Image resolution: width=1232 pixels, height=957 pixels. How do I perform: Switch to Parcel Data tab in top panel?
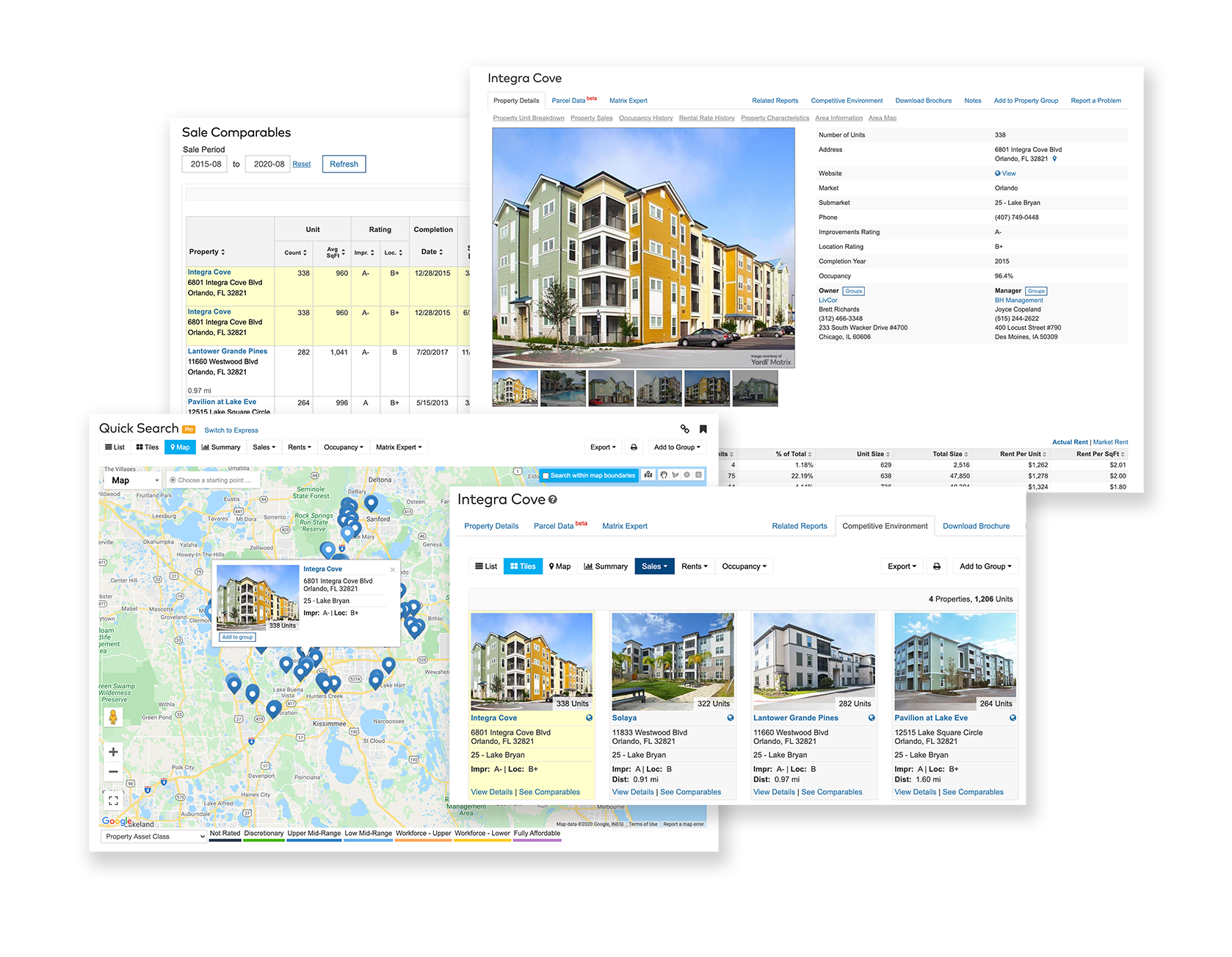569,101
